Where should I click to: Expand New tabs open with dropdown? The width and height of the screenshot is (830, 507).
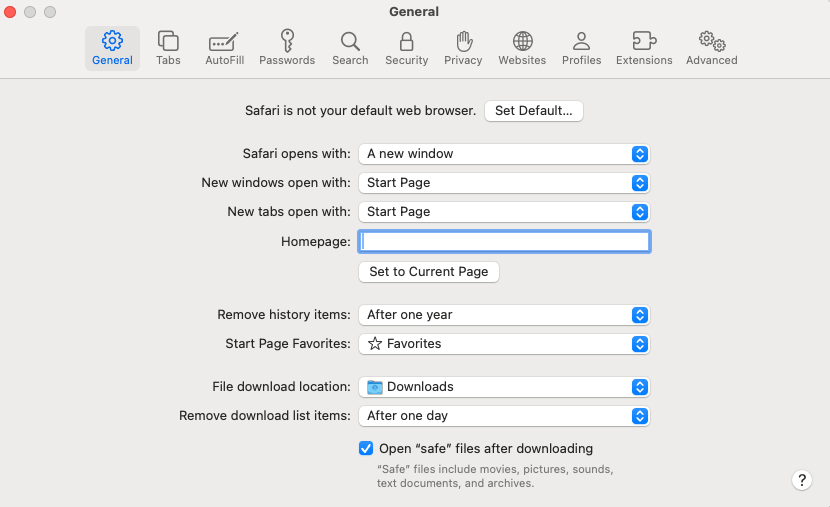point(504,212)
